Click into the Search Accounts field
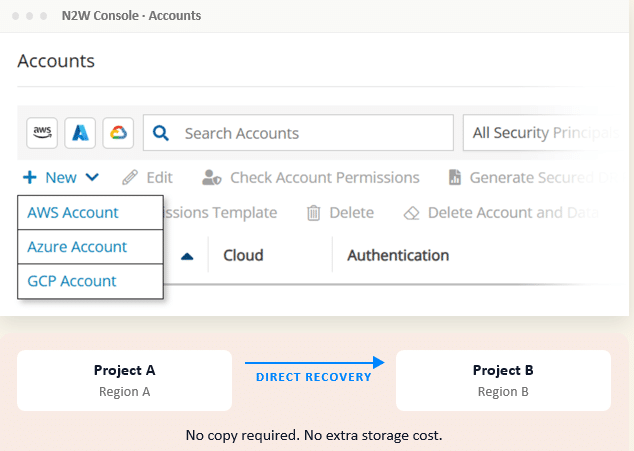This screenshot has height=451, width=634. (298, 133)
